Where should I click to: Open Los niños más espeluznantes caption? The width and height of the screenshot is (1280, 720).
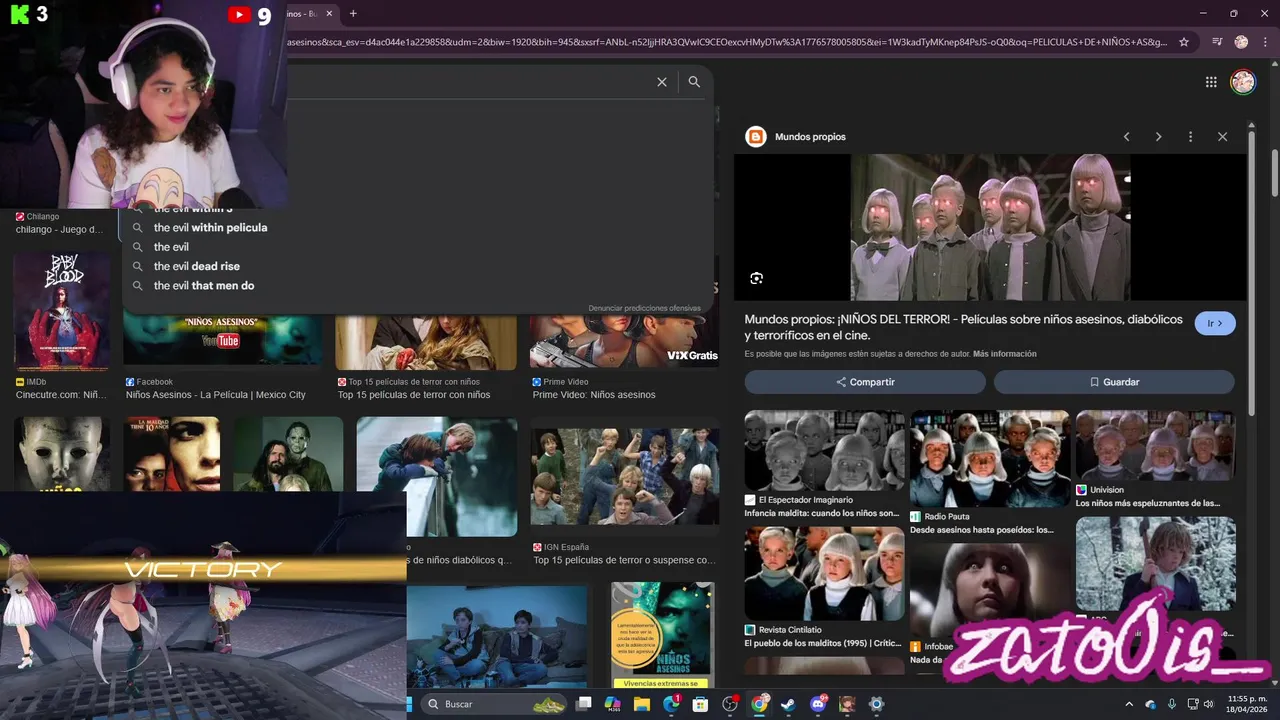click(x=1148, y=503)
